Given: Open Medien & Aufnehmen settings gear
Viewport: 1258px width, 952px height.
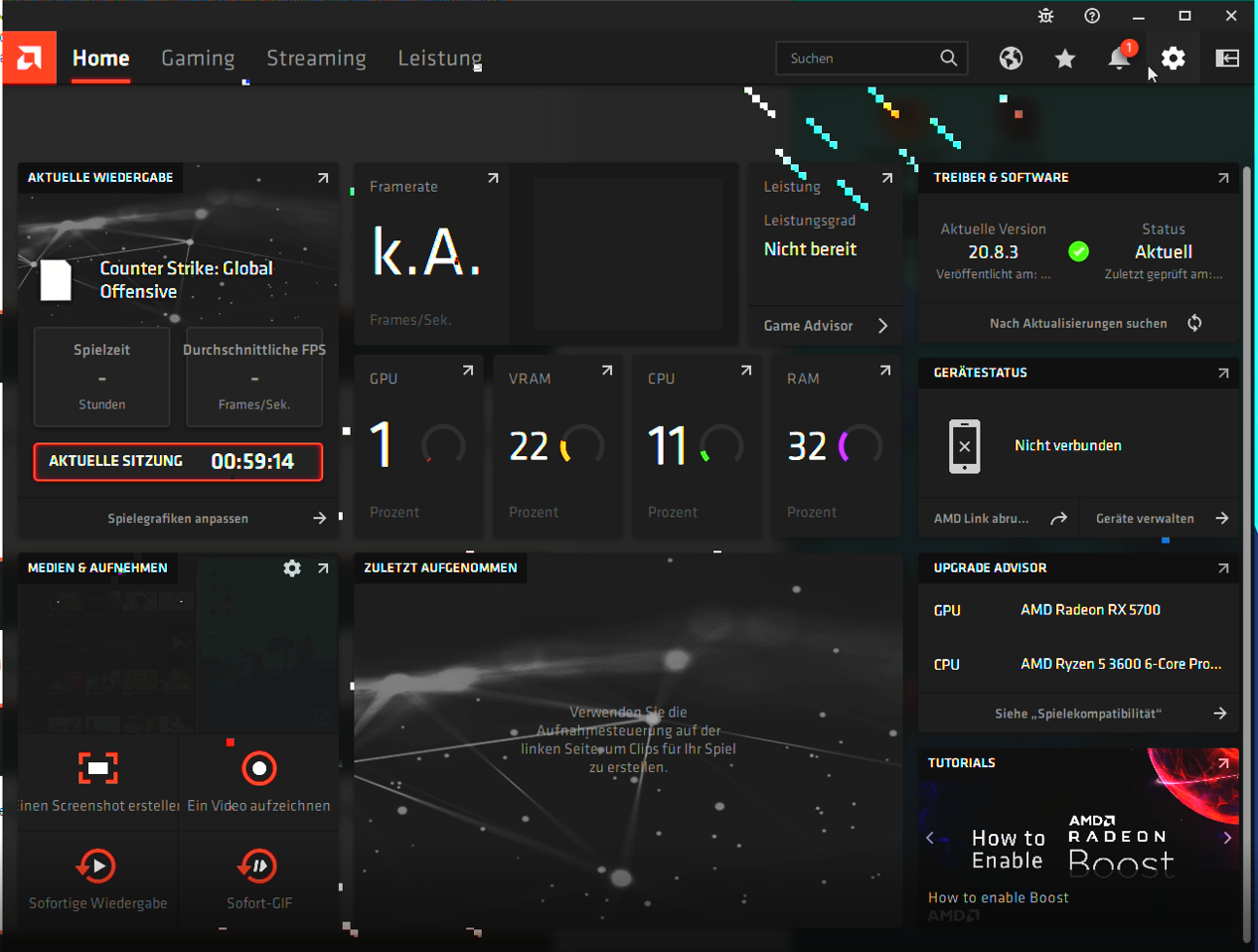Looking at the screenshot, I should (x=292, y=568).
